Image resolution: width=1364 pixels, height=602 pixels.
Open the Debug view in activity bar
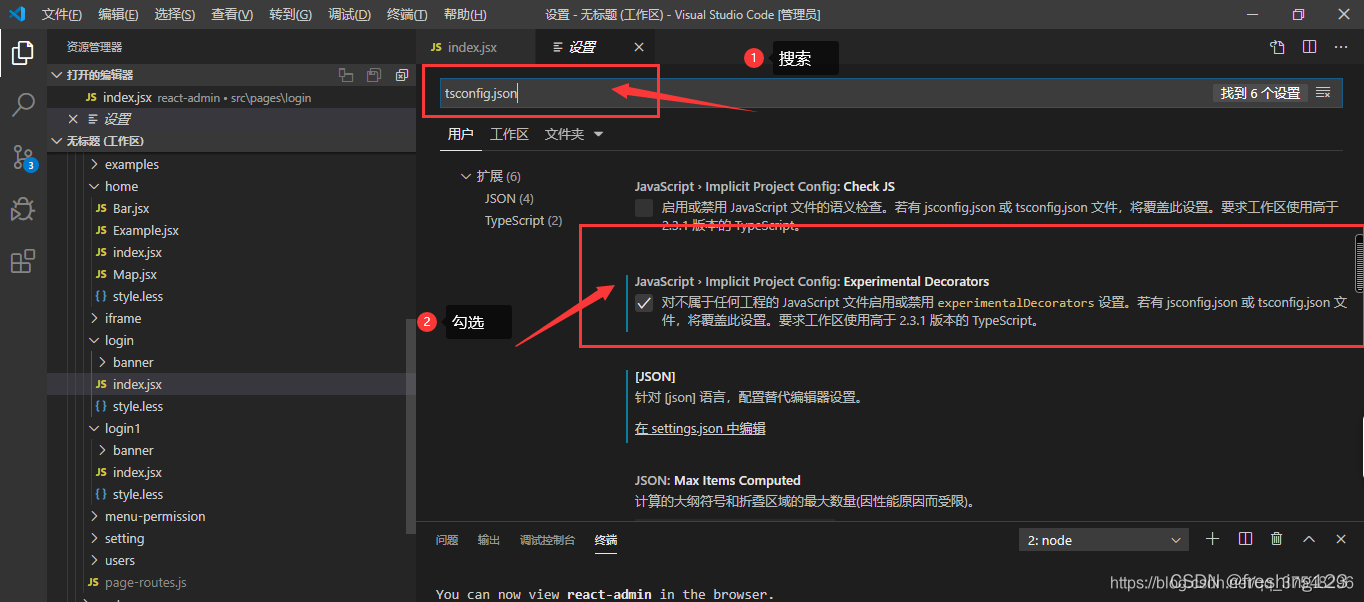[x=23, y=209]
